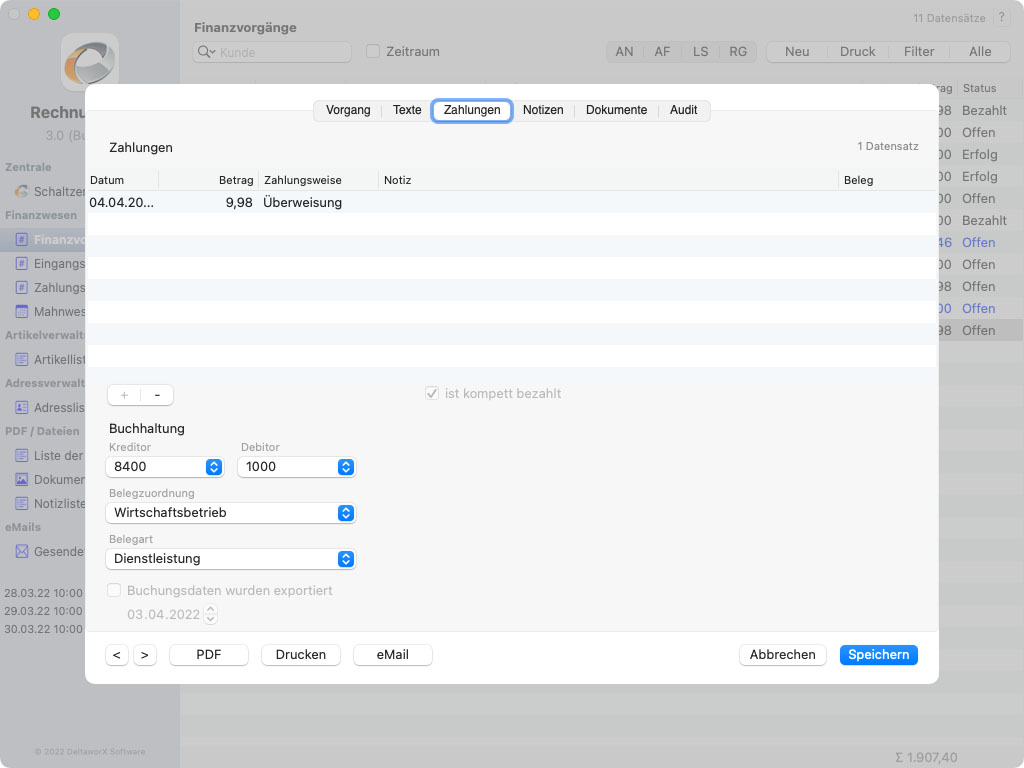Click the Schaltzentrale icon in sidebar
The image size is (1024, 768).
coord(22,192)
